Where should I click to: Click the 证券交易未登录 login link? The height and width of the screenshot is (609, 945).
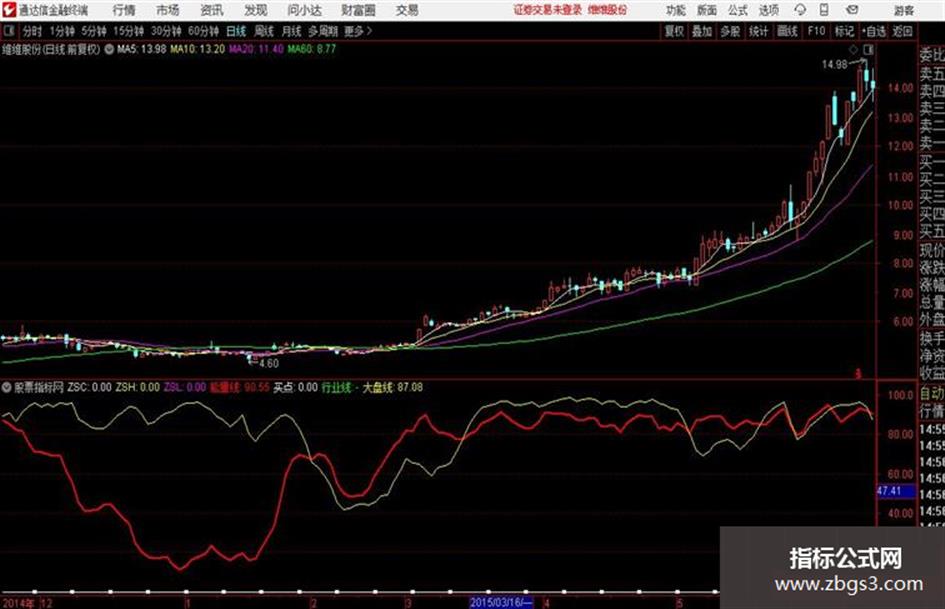pos(548,10)
